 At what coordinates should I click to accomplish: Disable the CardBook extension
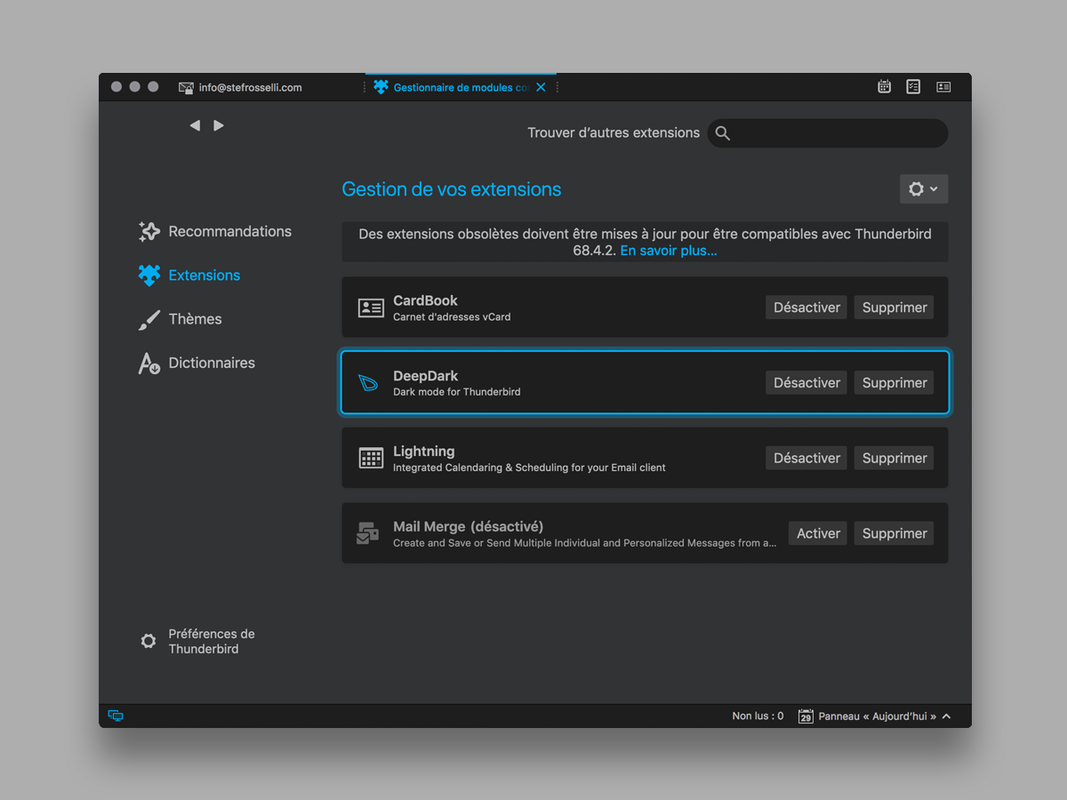tap(806, 307)
